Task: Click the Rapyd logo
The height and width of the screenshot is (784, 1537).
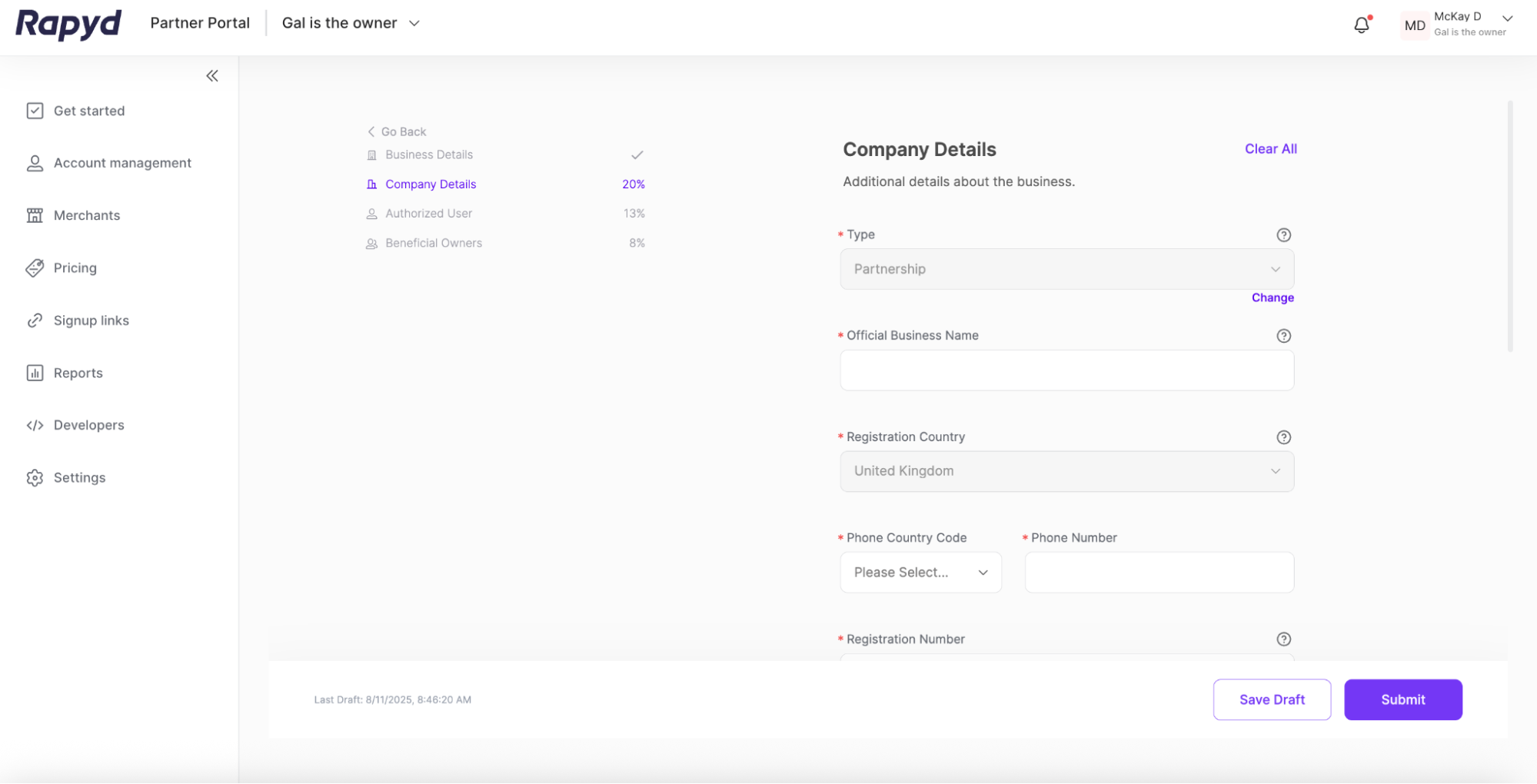Action: [x=68, y=24]
